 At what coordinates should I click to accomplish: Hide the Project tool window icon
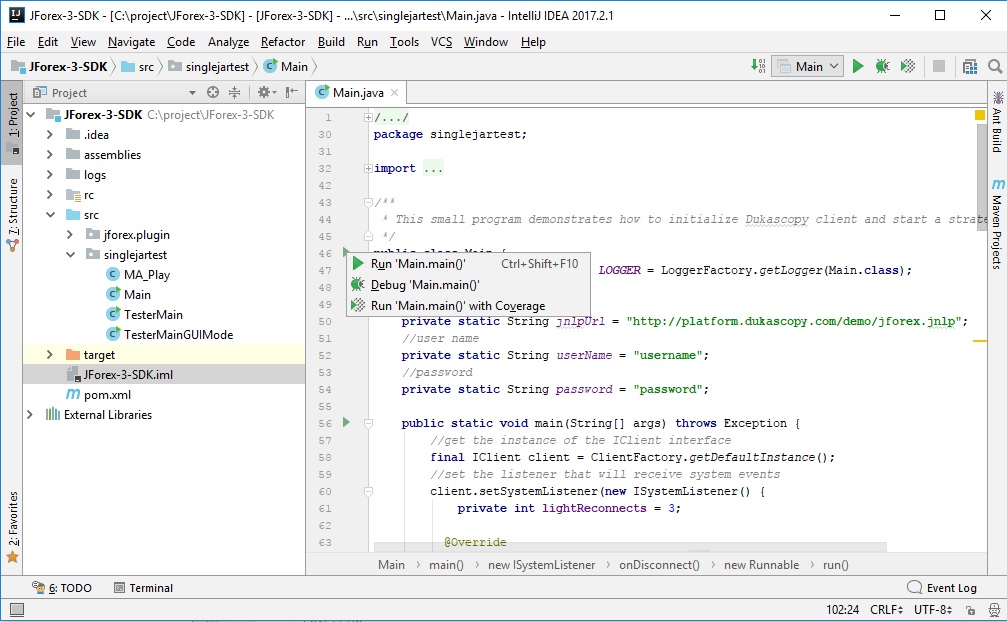tap(292, 92)
